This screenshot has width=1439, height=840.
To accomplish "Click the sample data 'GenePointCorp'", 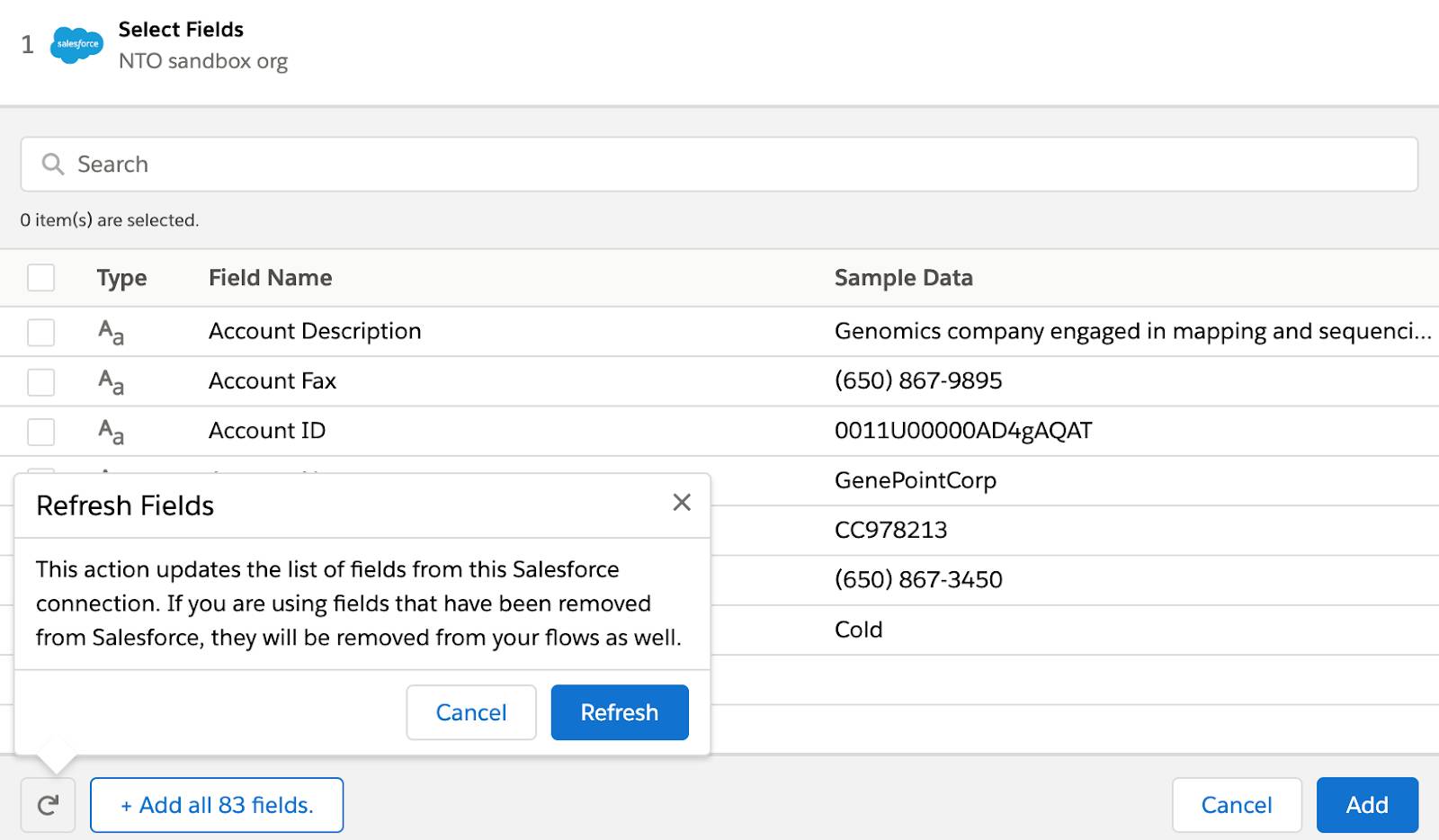I will (x=916, y=480).
